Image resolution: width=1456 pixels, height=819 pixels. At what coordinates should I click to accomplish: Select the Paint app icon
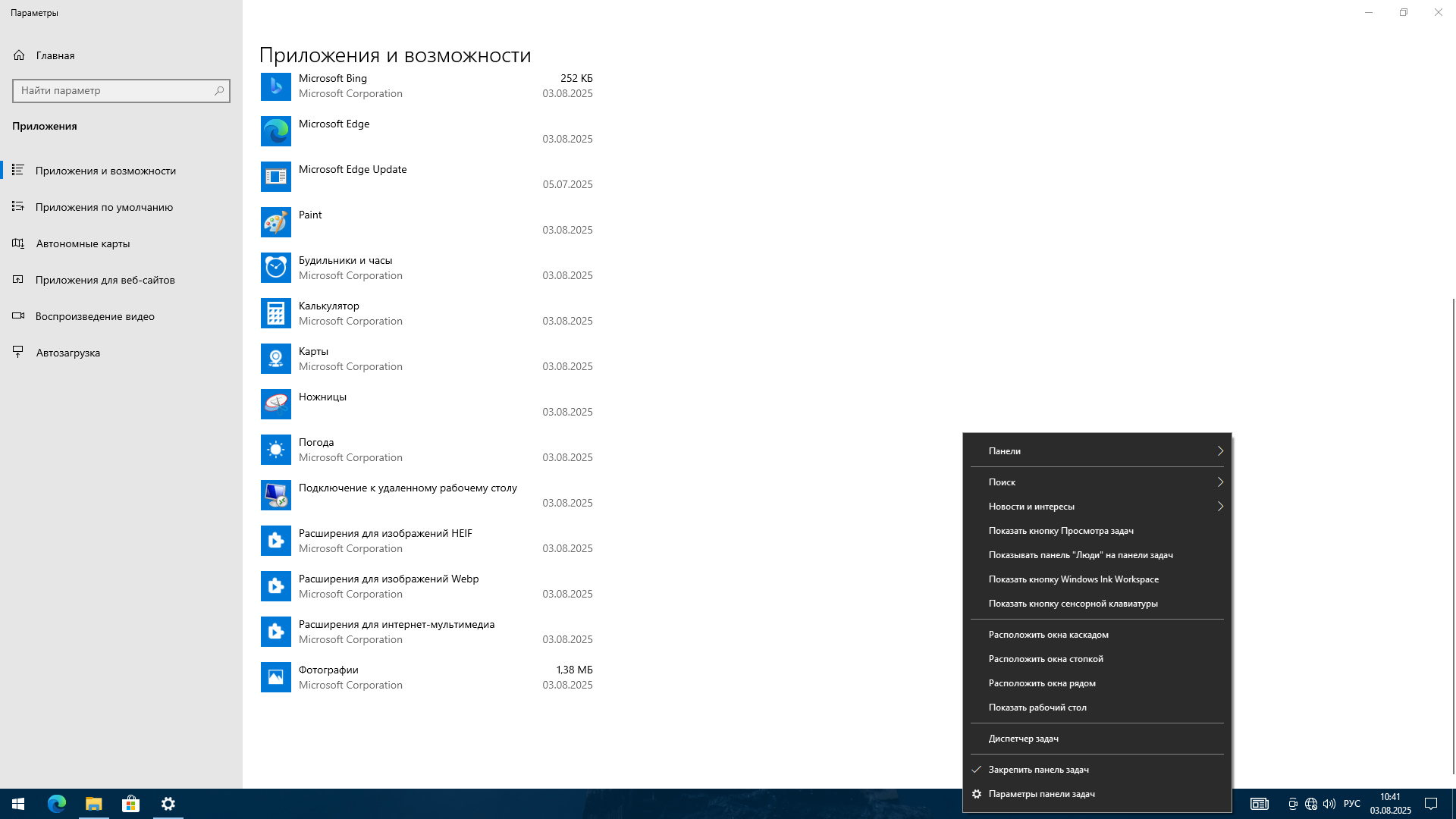[276, 222]
